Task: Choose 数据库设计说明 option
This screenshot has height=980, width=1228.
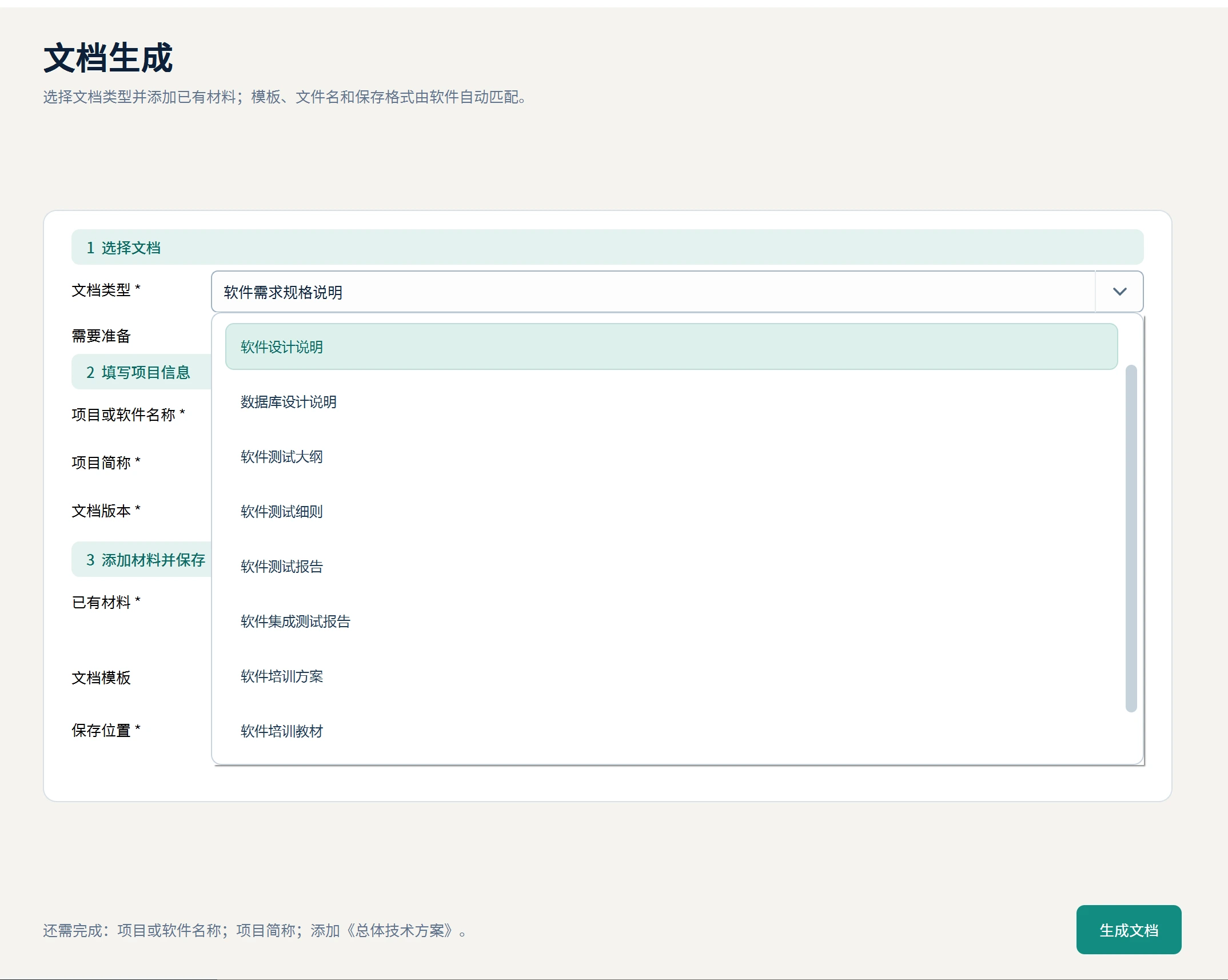Action: coord(671,401)
